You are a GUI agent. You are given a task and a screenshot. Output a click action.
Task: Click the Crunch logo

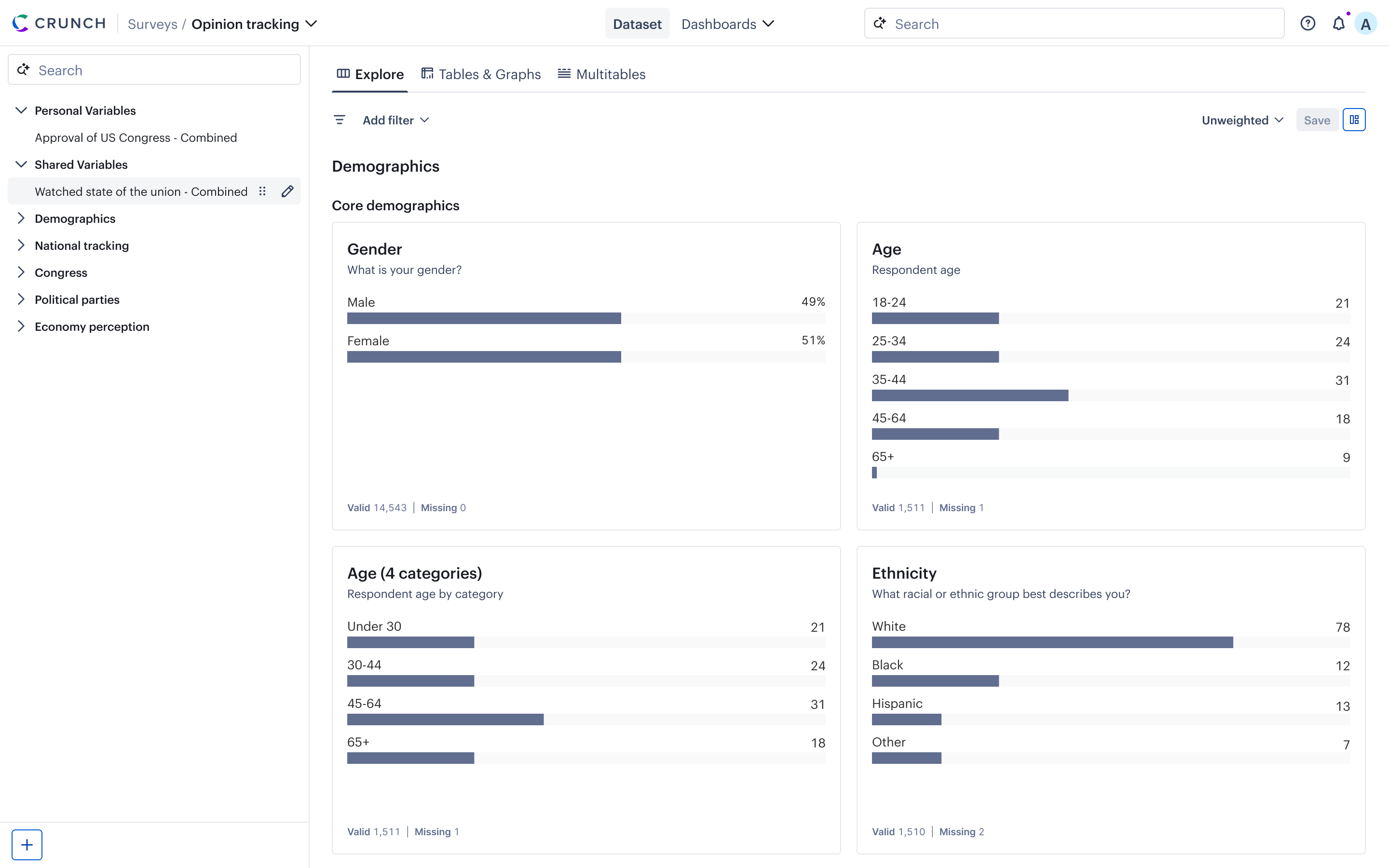point(59,24)
